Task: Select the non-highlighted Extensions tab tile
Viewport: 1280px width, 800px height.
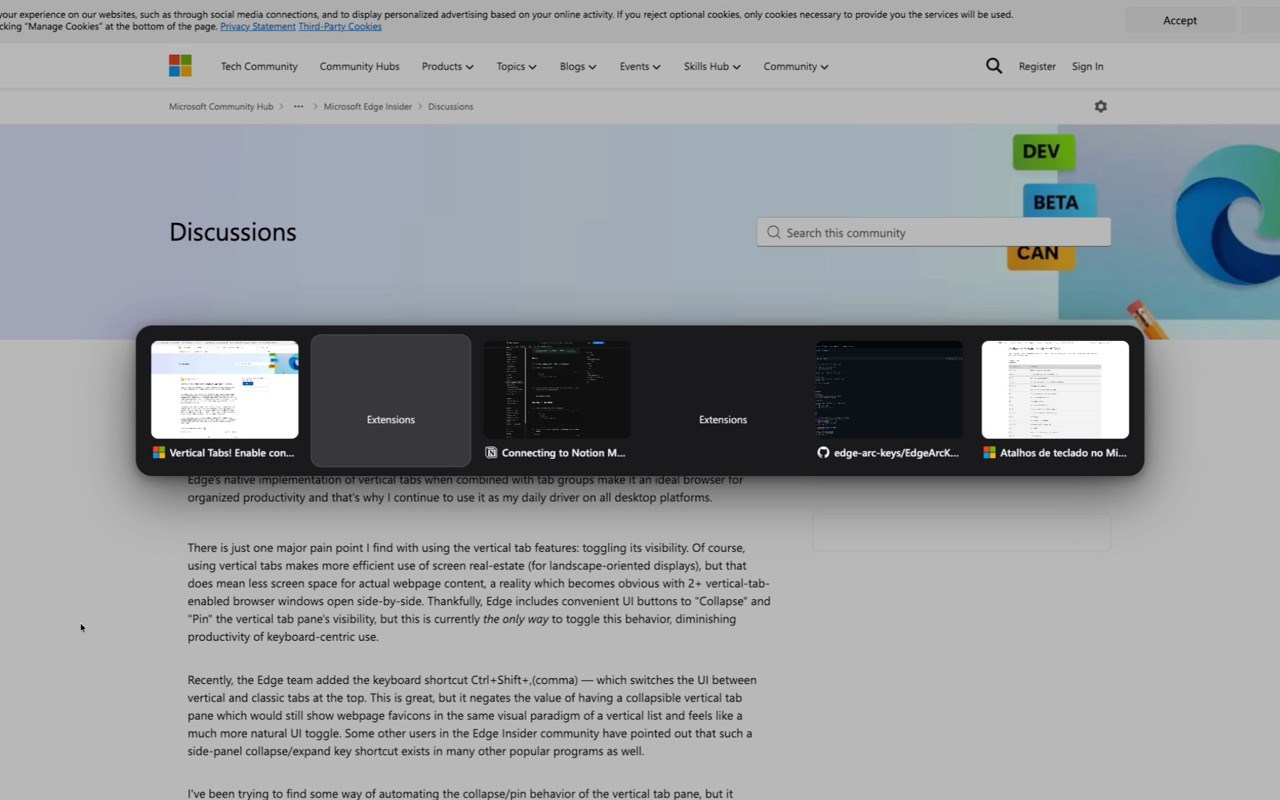Action: pos(723,400)
